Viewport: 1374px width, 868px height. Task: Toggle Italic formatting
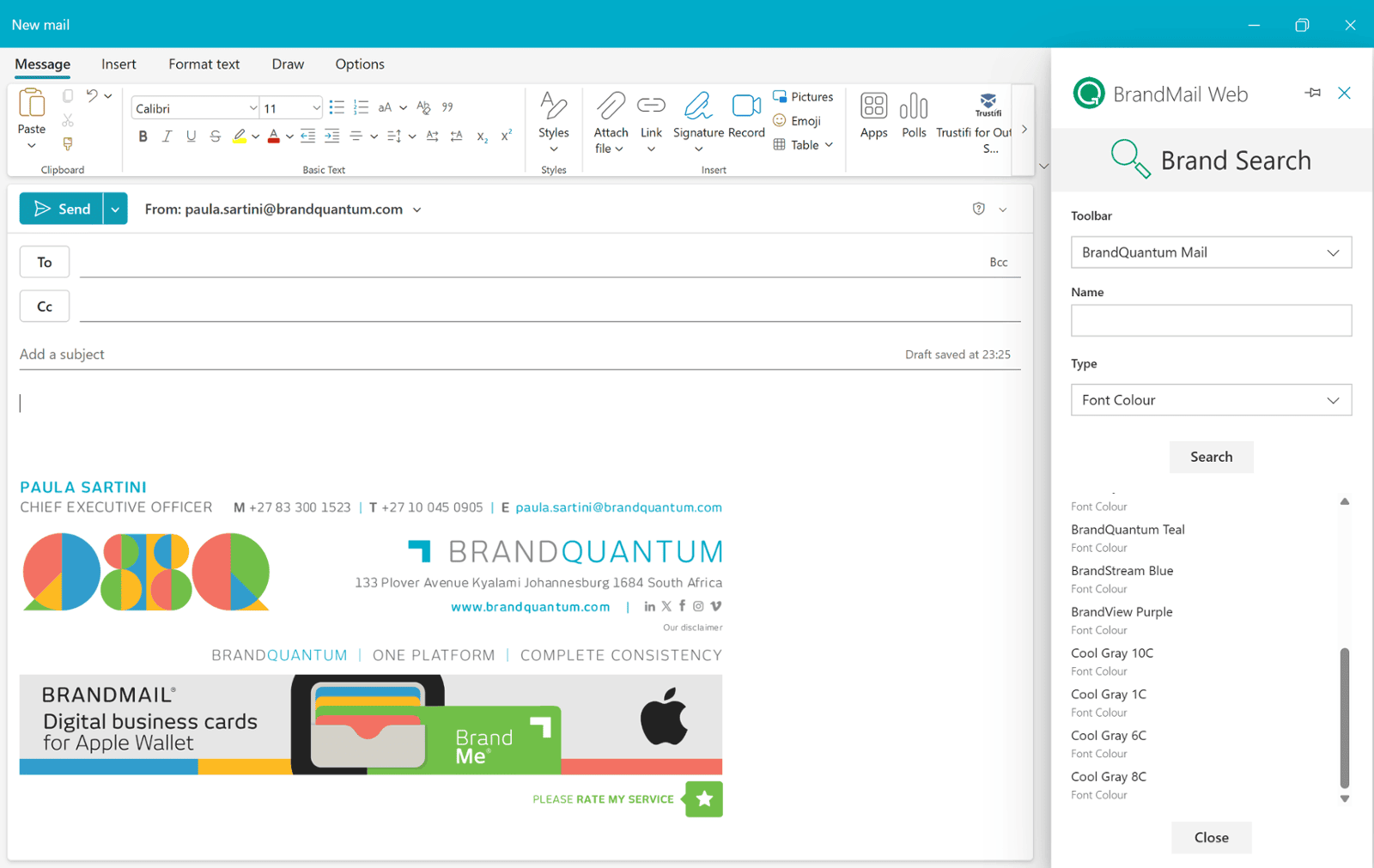pyautogui.click(x=167, y=137)
